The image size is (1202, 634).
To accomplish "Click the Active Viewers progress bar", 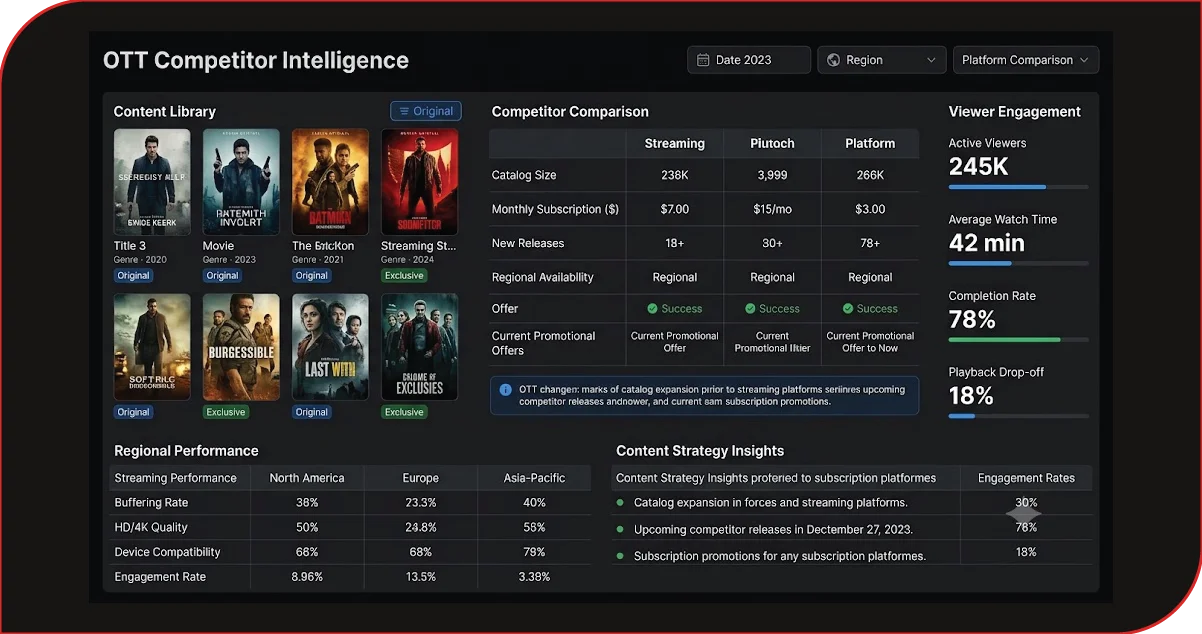I will point(1018,187).
